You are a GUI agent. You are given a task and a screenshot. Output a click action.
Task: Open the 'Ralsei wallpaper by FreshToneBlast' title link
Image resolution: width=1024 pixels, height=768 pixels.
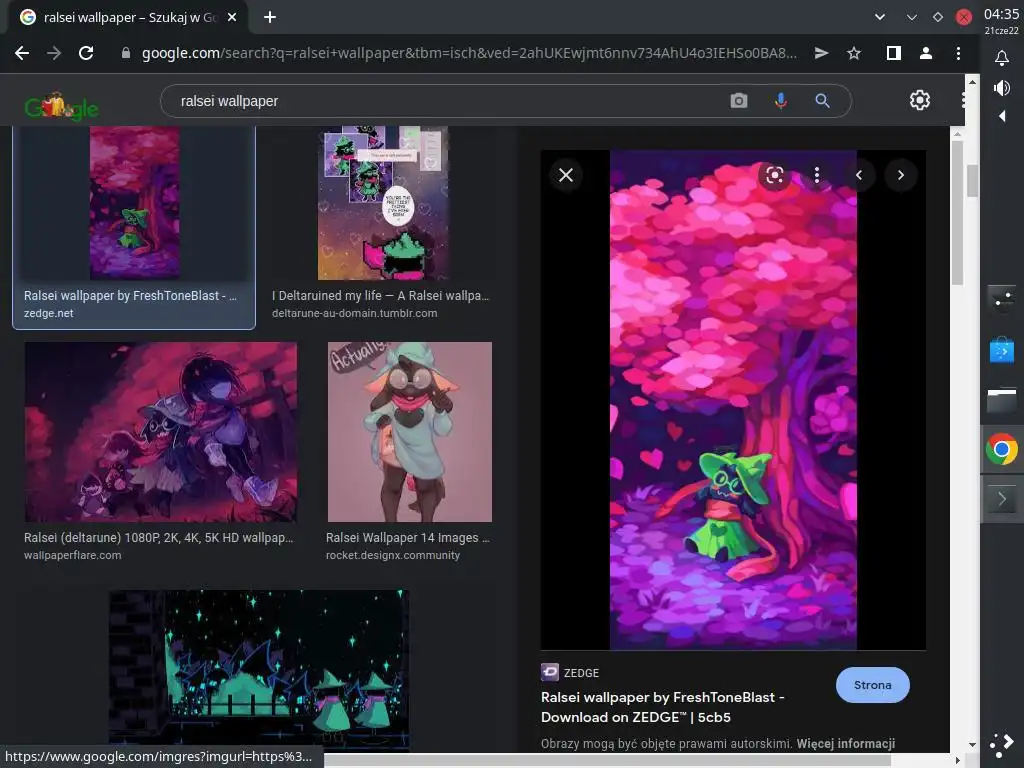663,707
